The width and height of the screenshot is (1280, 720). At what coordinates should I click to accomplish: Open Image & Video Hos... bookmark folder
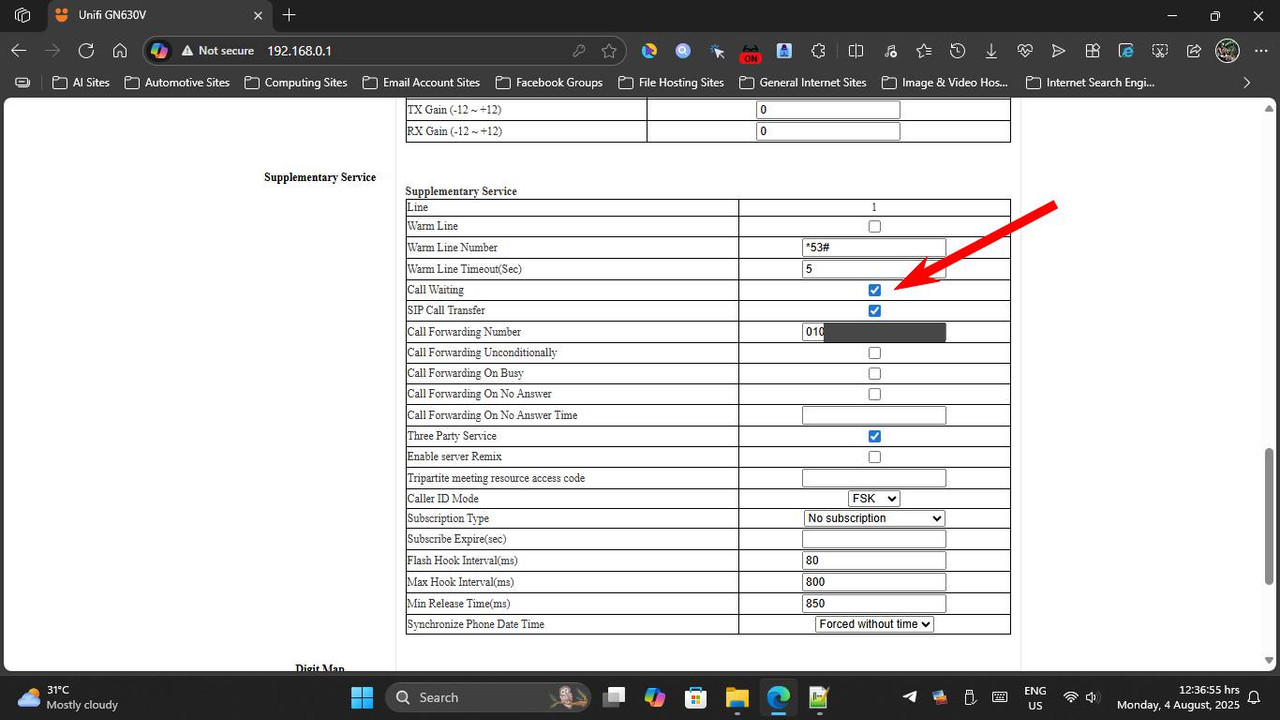click(x=946, y=82)
